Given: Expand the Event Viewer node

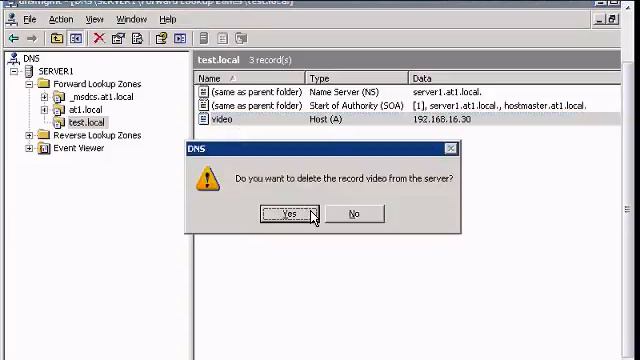Looking at the screenshot, I should [x=29, y=148].
